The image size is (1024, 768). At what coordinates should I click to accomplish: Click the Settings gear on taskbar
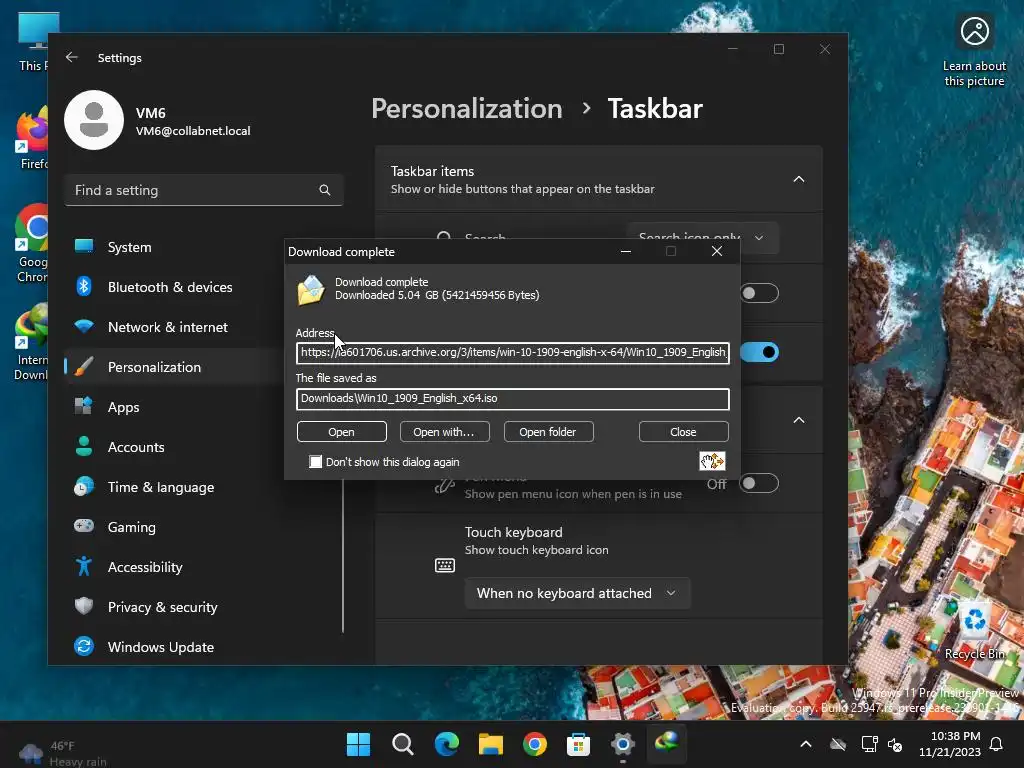[623, 744]
